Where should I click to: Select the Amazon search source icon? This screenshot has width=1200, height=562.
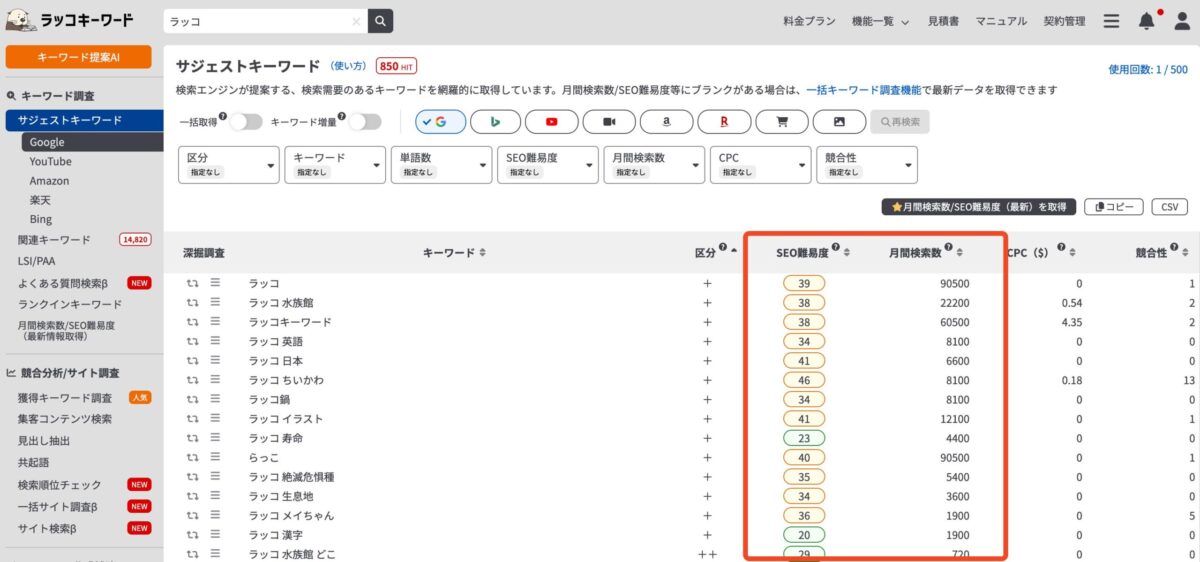click(x=666, y=122)
